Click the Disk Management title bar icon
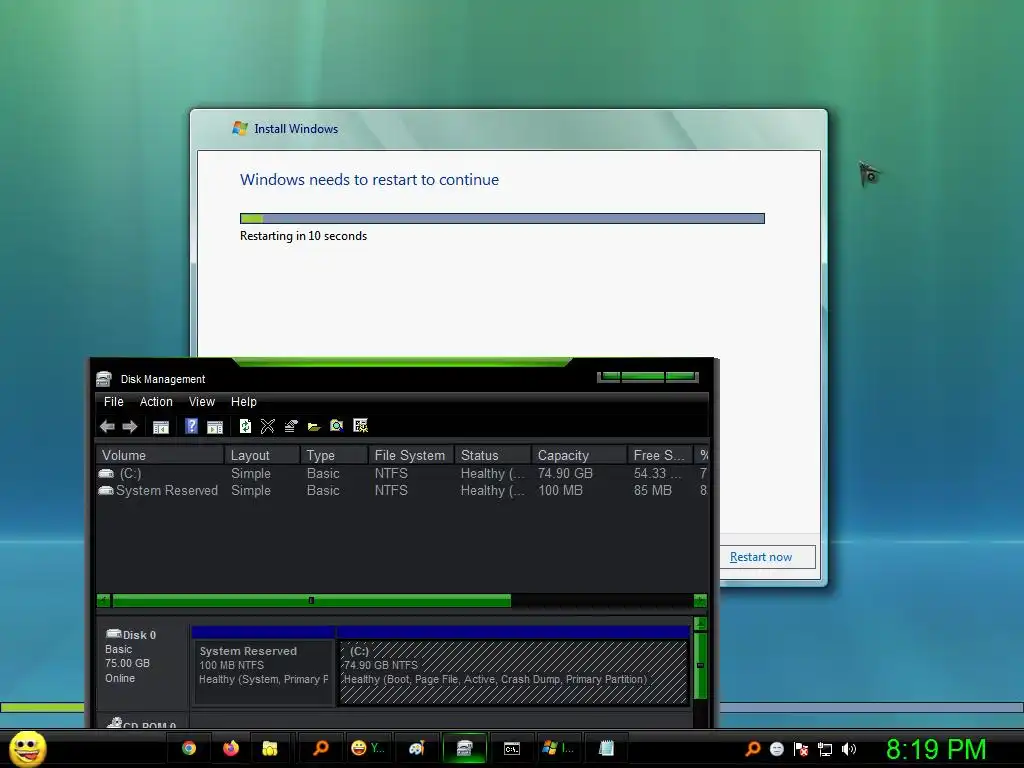1024x768 pixels. tap(104, 379)
